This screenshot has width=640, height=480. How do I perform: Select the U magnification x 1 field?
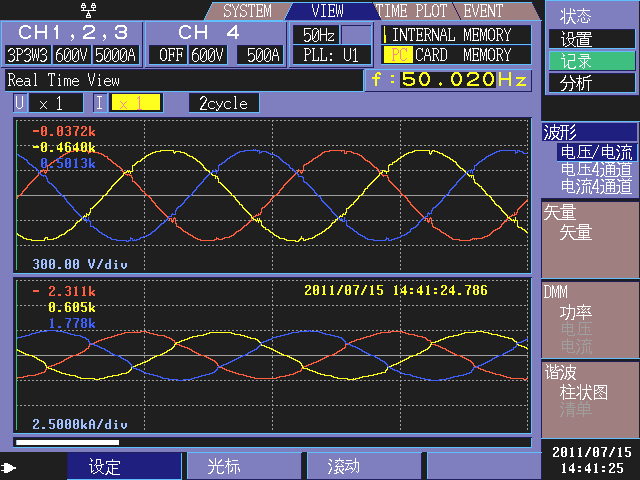coord(56,103)
